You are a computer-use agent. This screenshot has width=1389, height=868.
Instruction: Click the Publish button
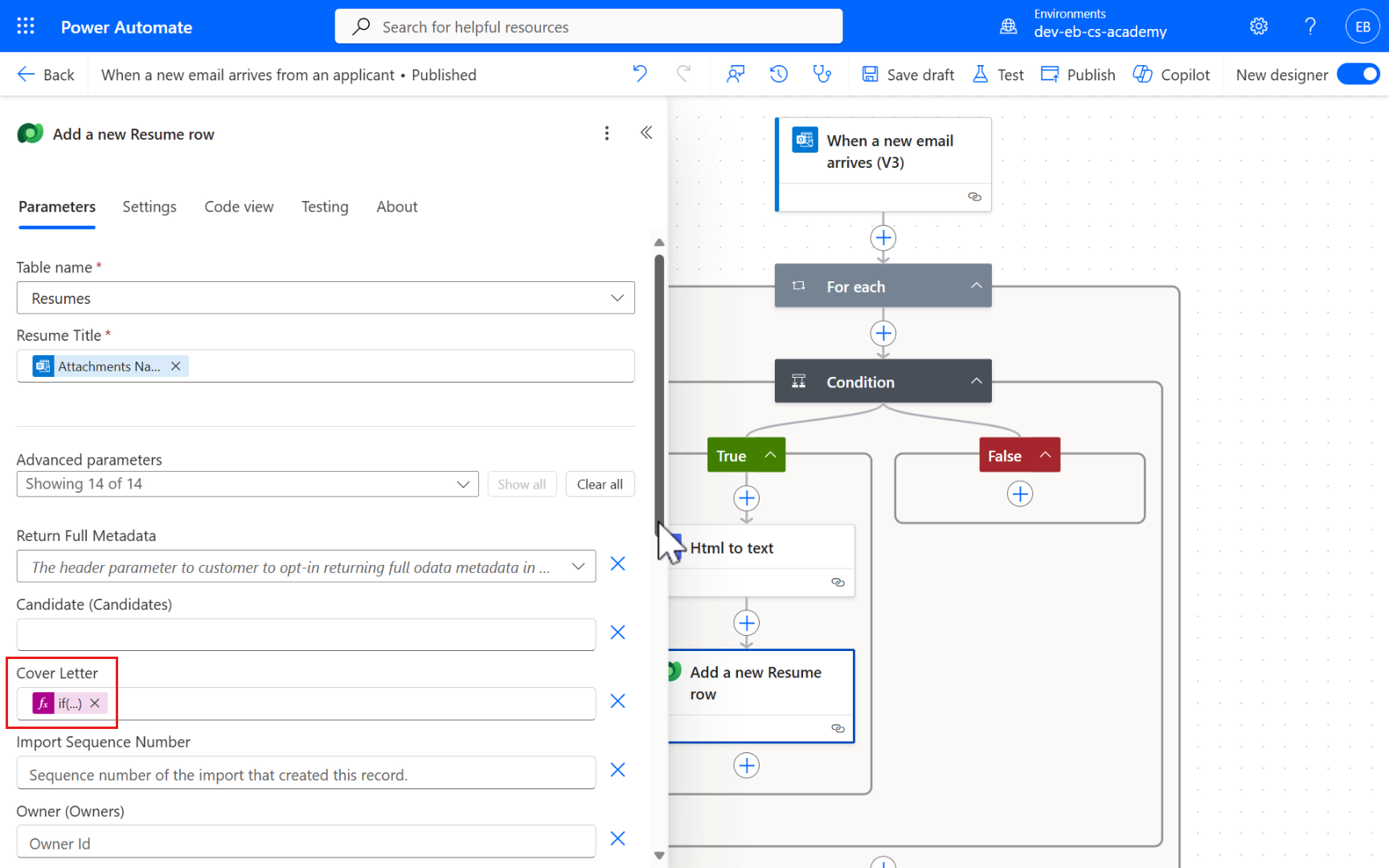[1078, 75]
